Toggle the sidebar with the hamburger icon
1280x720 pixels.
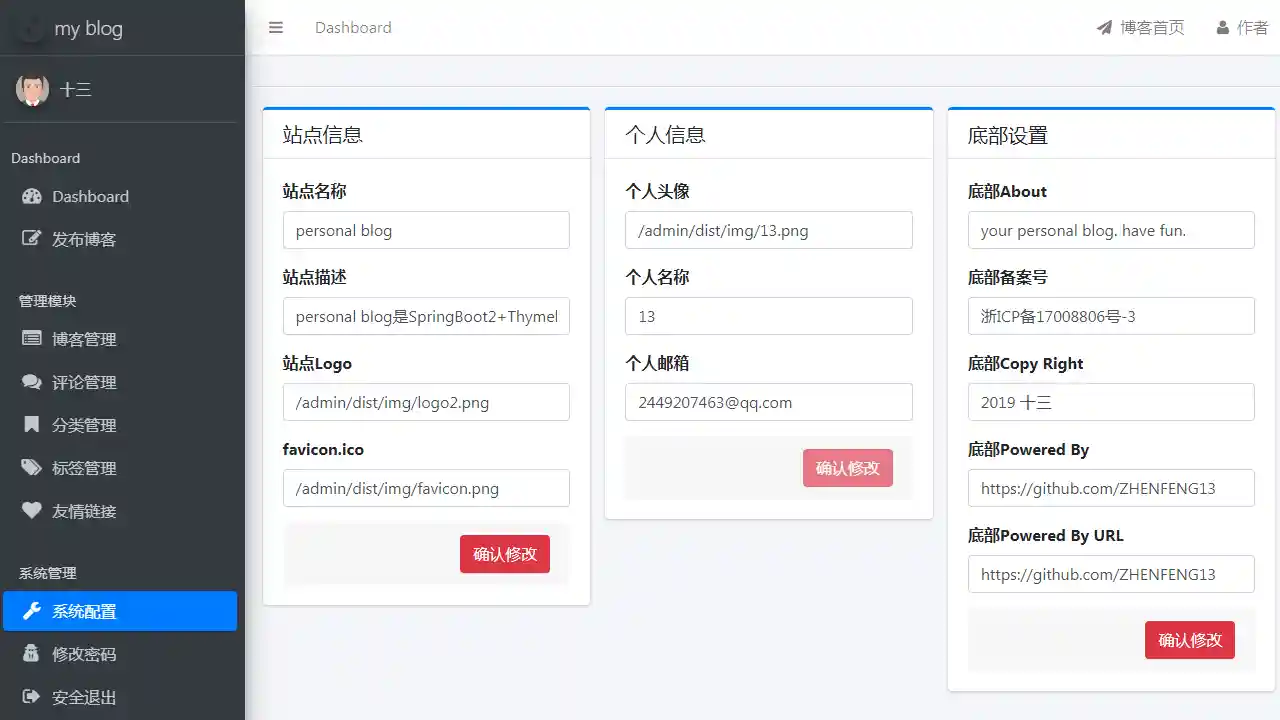click(276, 27)
